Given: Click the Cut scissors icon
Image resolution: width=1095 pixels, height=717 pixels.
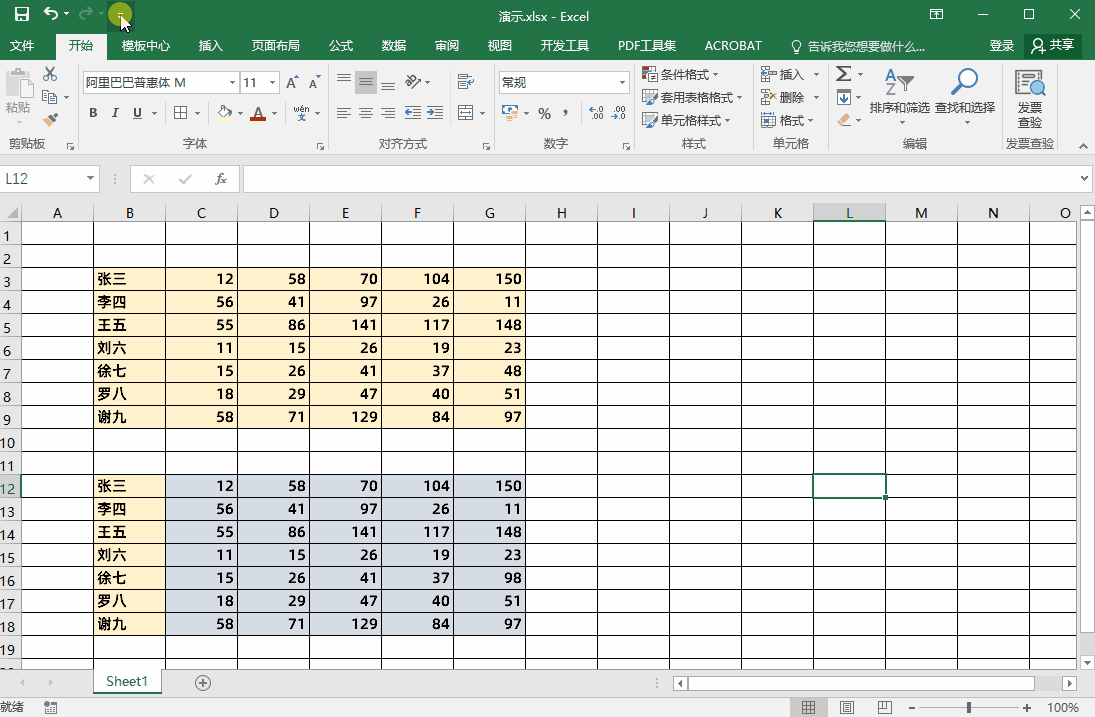Looking at the screenshot, I should coord(50,74).
